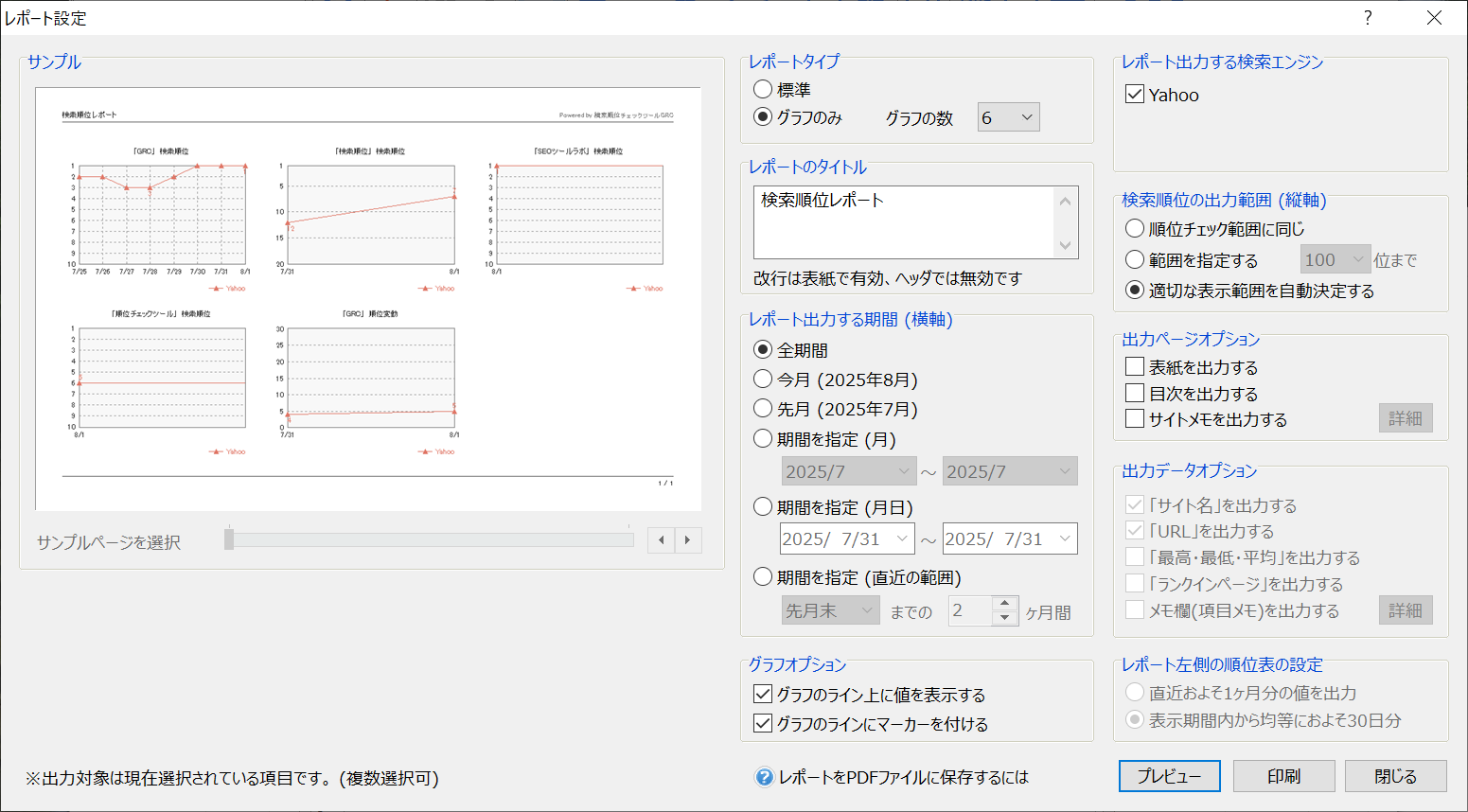Click the プレビュー button

1169,776
